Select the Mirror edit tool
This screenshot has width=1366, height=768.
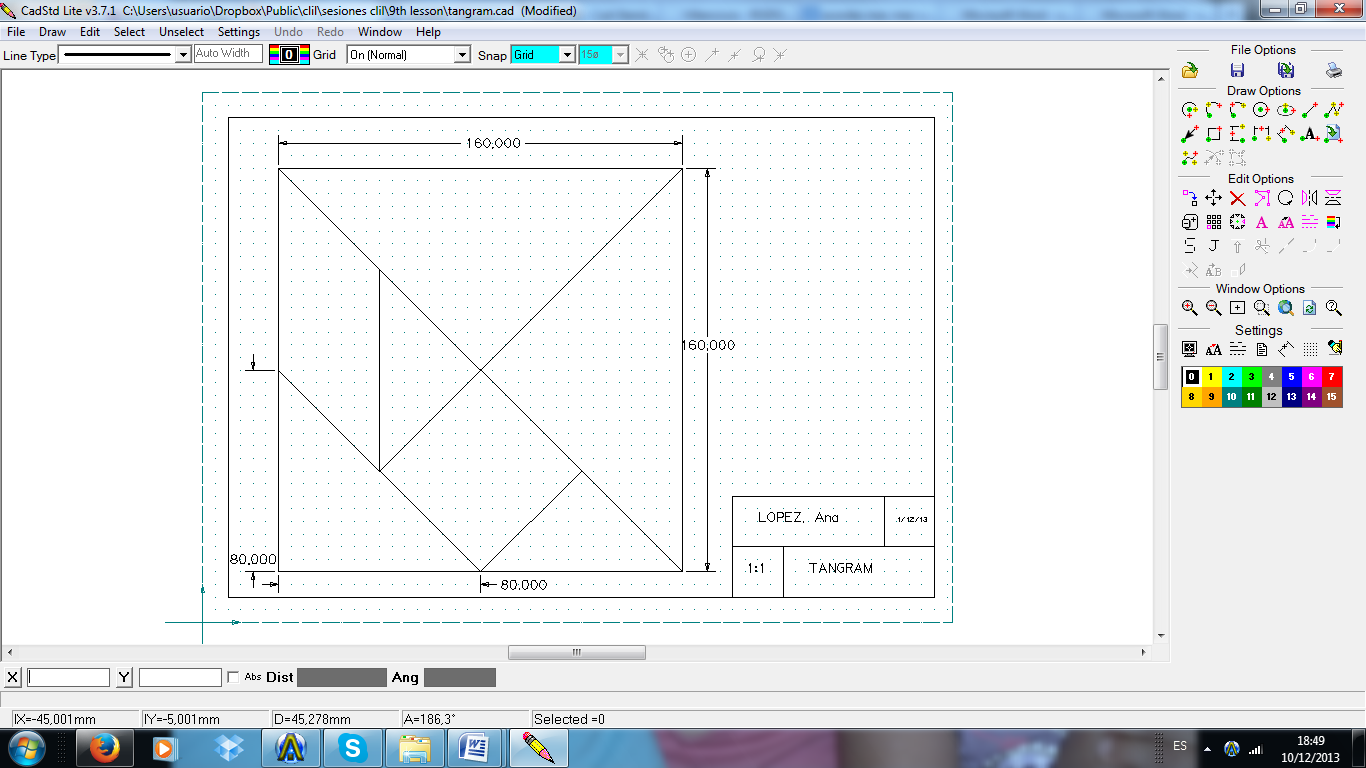coord(1310,198)
